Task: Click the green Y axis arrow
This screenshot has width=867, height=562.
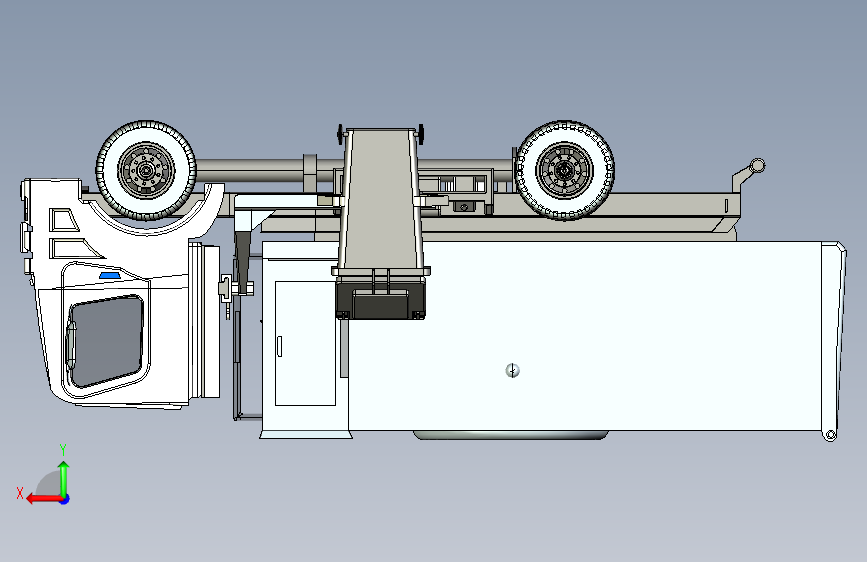Action: (64, 479)
